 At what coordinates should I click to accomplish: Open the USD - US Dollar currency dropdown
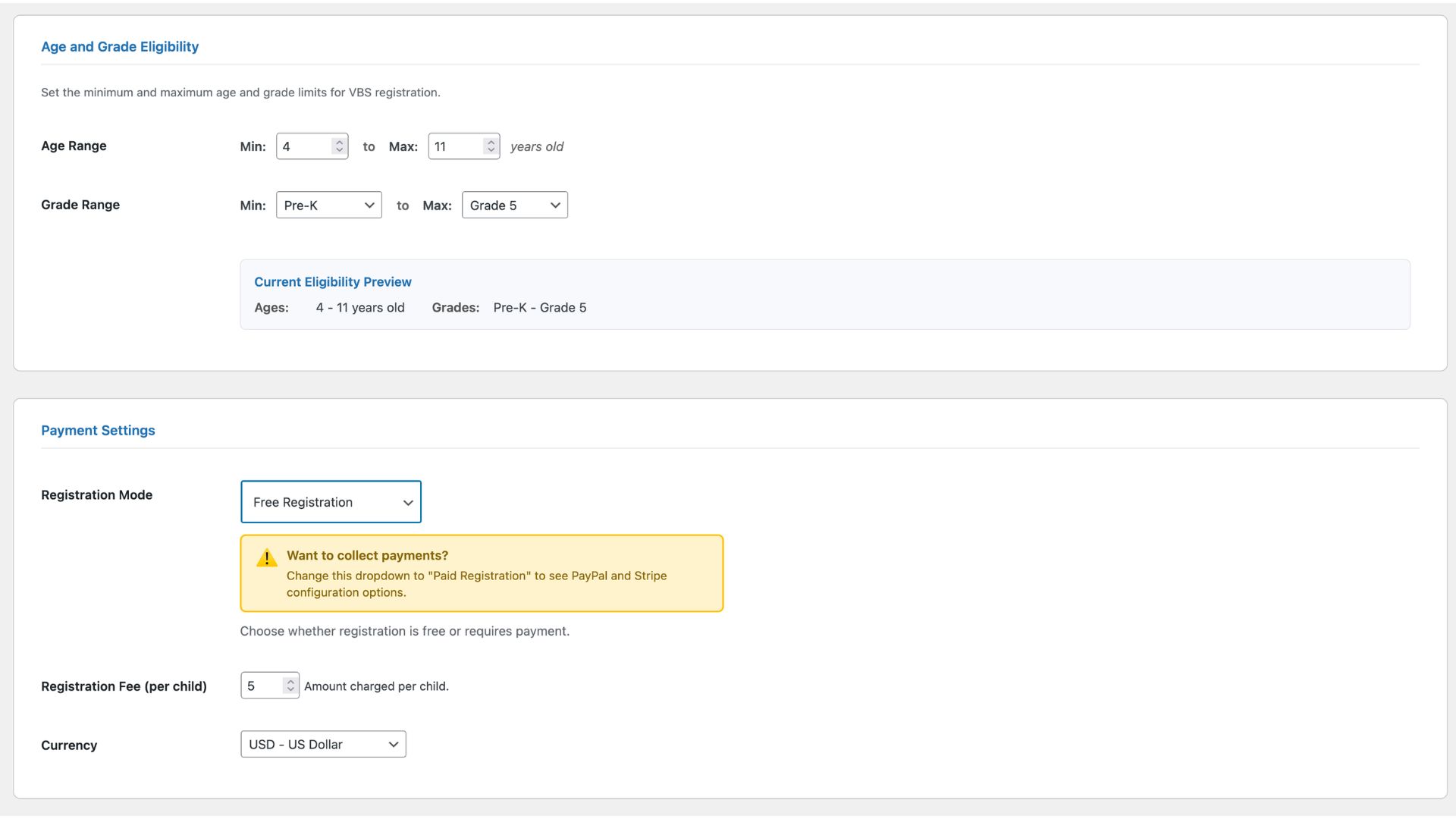pos(323,745)
